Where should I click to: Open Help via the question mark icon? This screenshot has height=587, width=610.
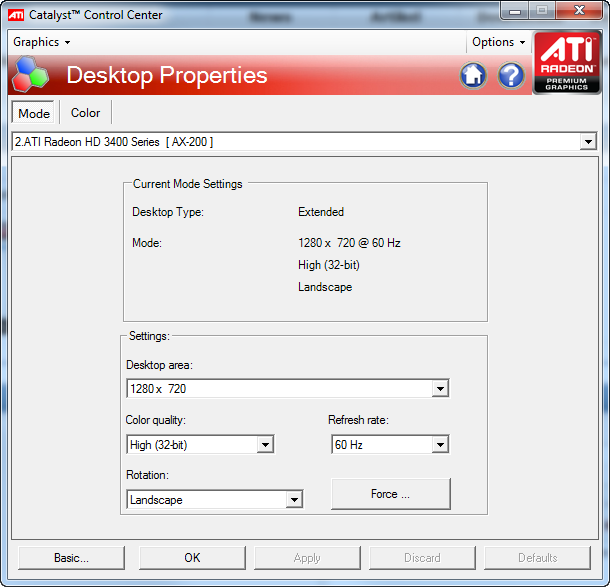(x=511, y=75)
